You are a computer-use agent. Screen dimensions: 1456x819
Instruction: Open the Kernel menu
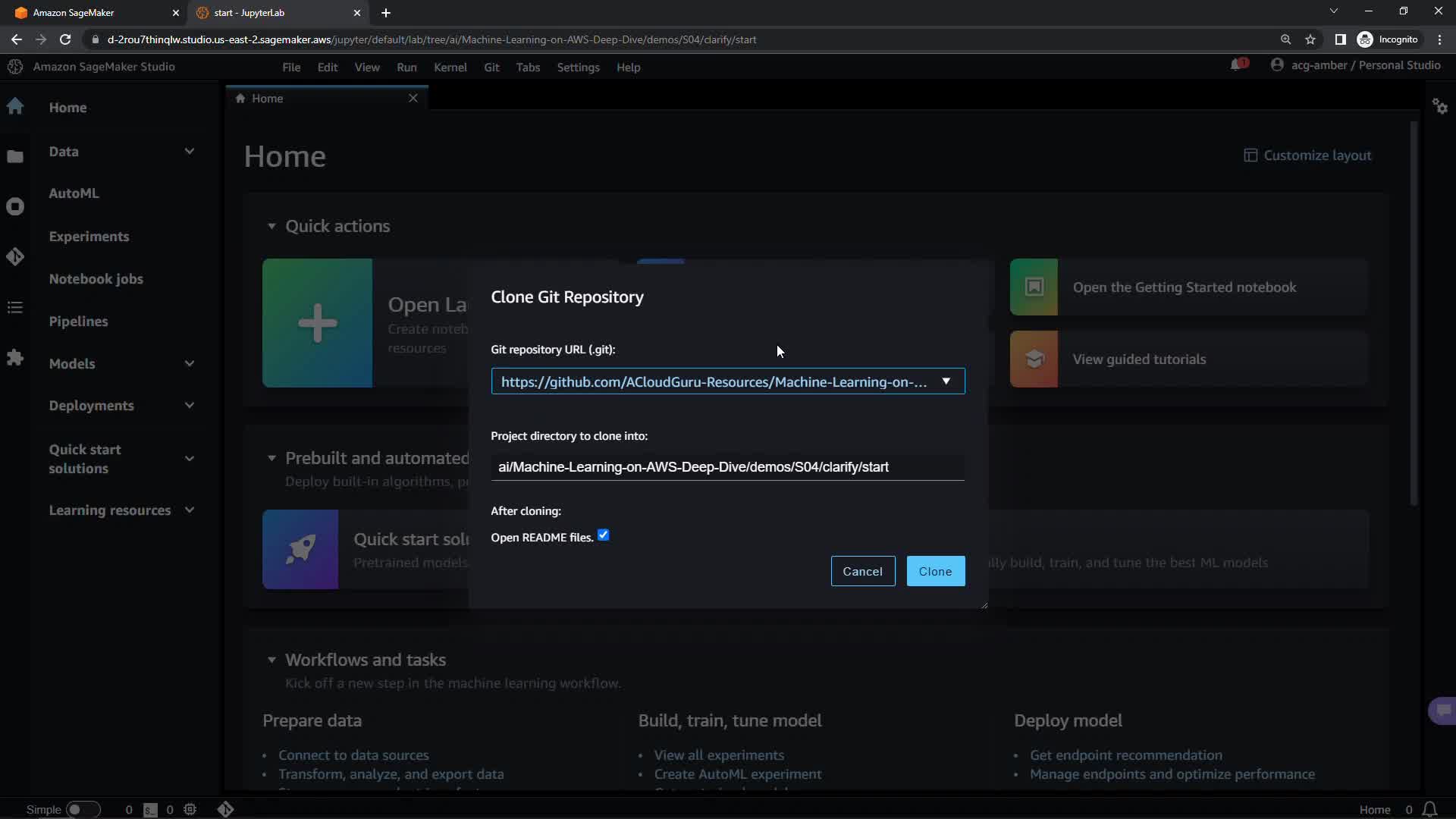tap(450, 67)
